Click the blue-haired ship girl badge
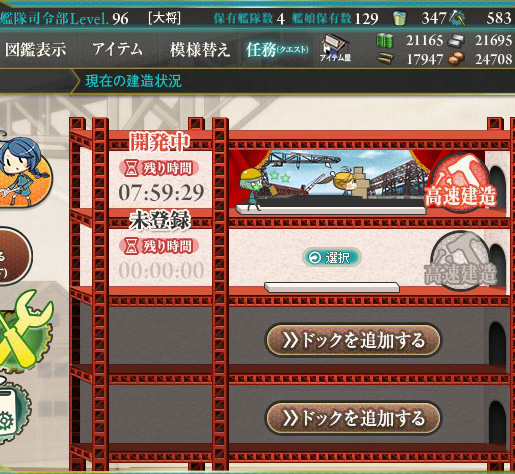 (x=23, y=172)
